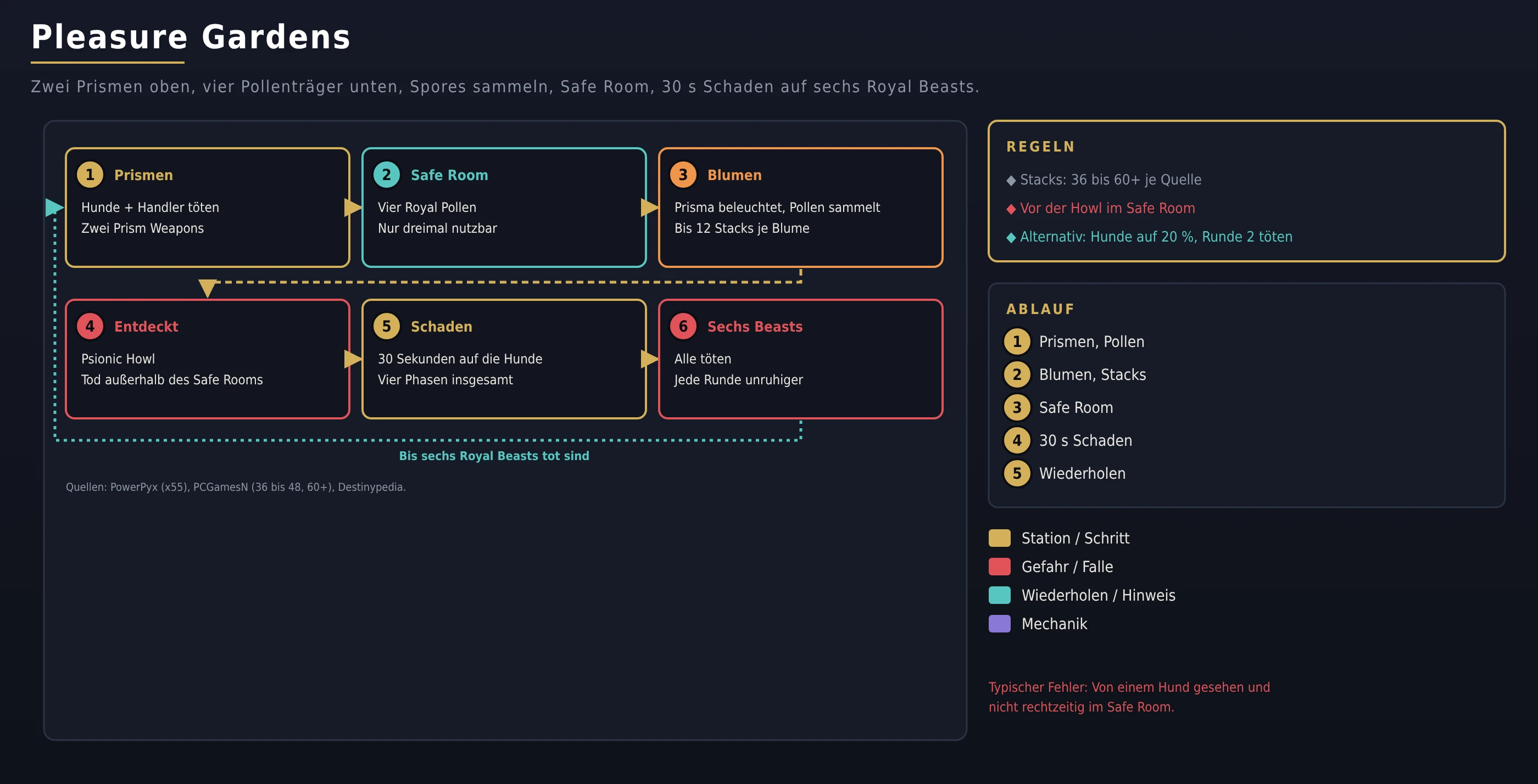Select the Schaden card title

[441, 327]
